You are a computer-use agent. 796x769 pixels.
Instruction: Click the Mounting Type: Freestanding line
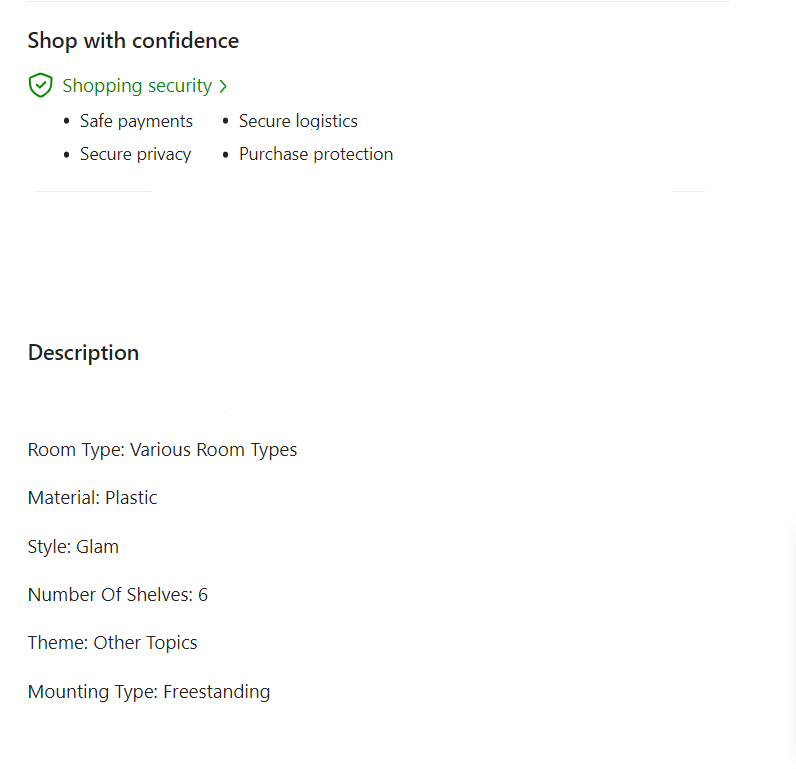149,692
